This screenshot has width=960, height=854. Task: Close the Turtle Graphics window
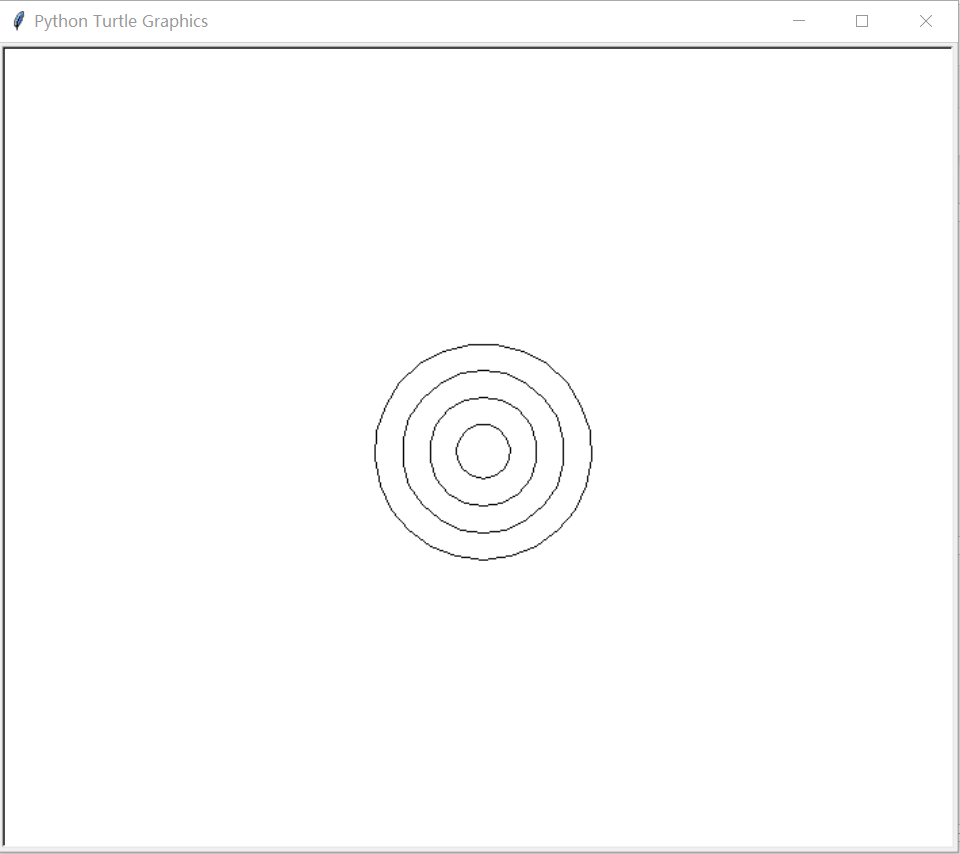pos(925,20)
